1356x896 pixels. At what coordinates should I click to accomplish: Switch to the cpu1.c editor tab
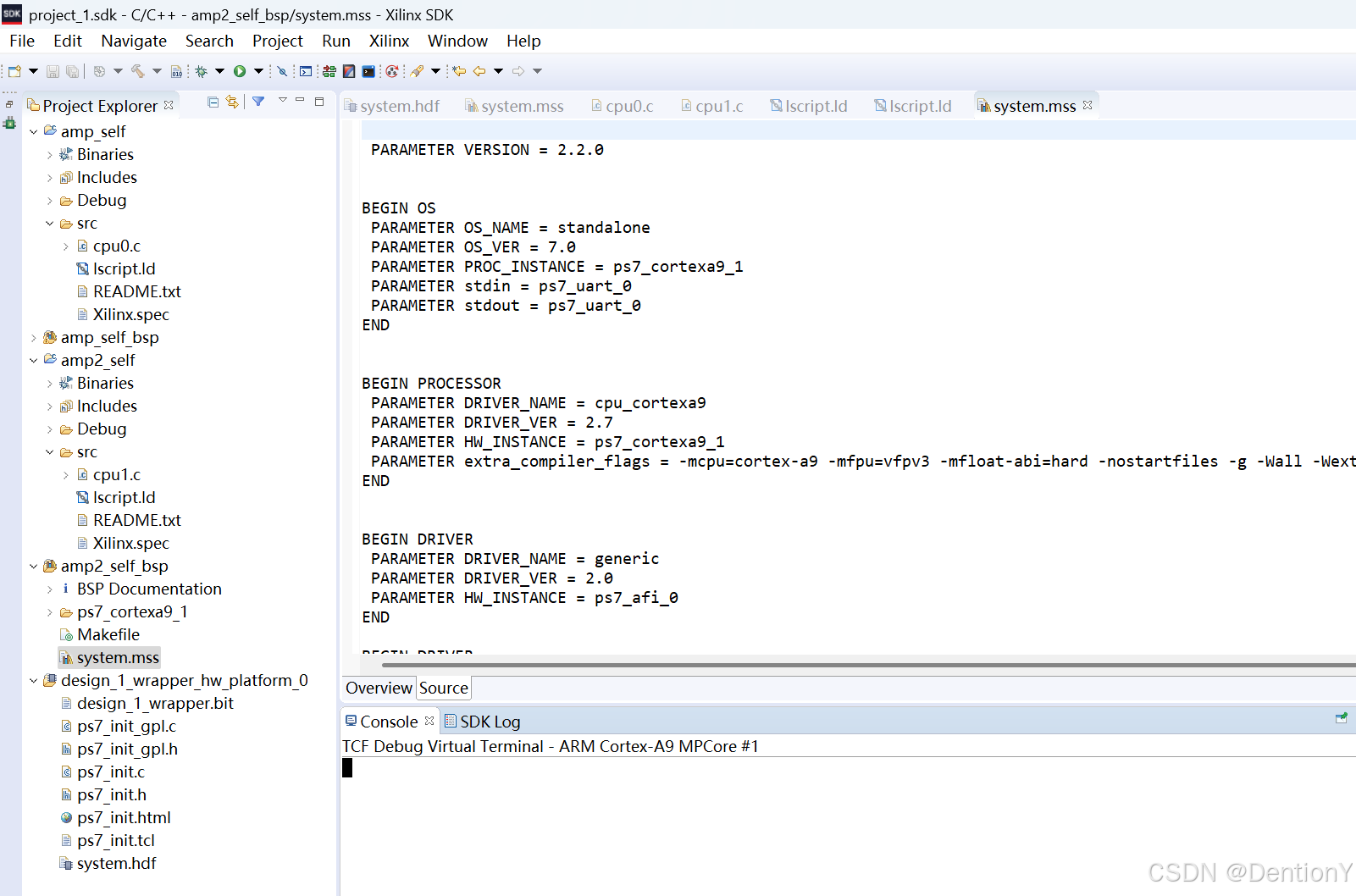(x=712, y=106)
